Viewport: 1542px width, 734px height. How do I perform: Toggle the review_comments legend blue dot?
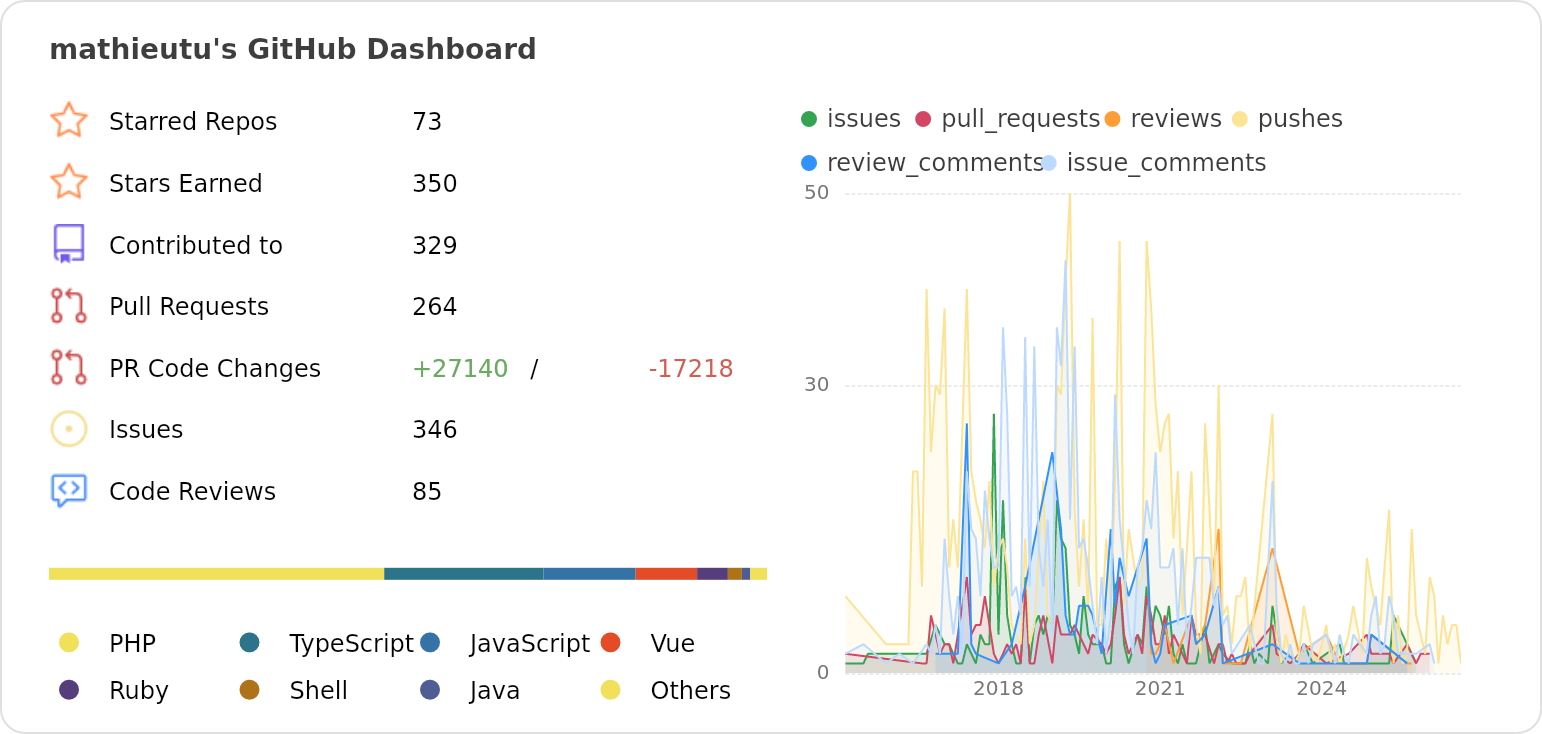[809, 163]
